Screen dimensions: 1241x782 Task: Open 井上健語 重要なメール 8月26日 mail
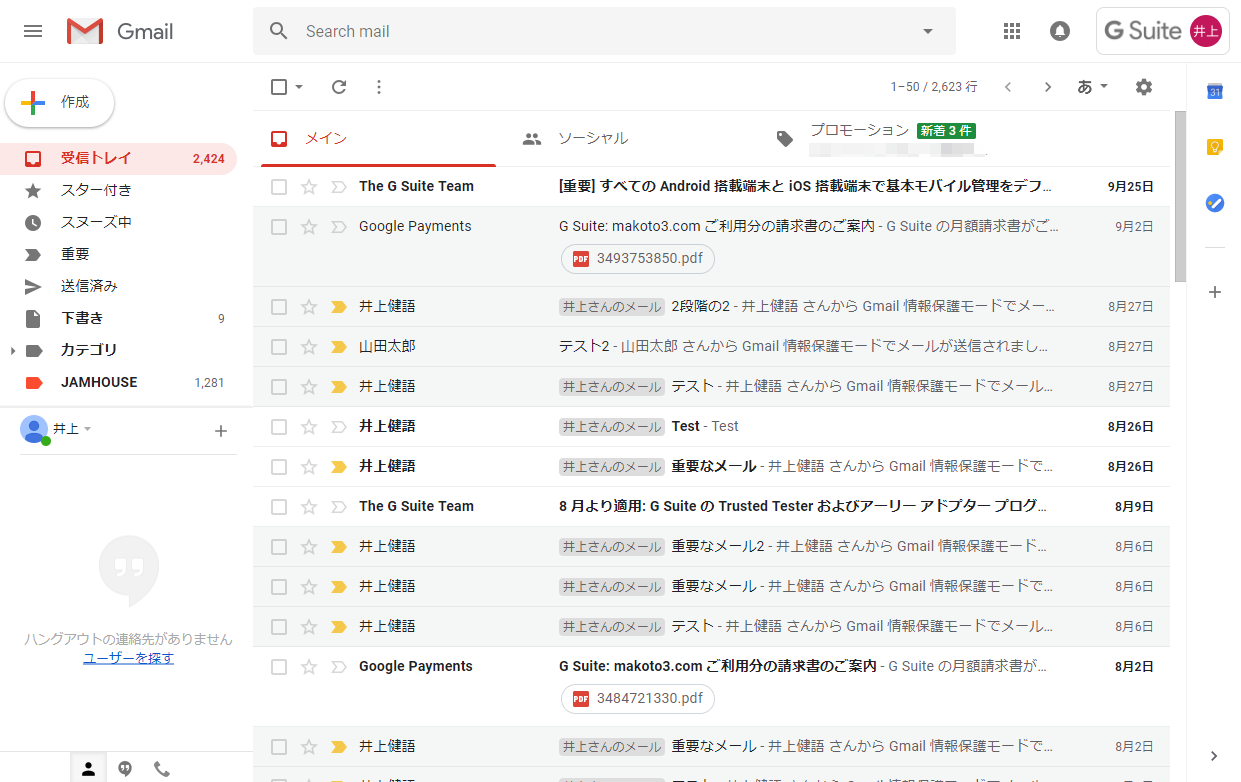(711, 467)
